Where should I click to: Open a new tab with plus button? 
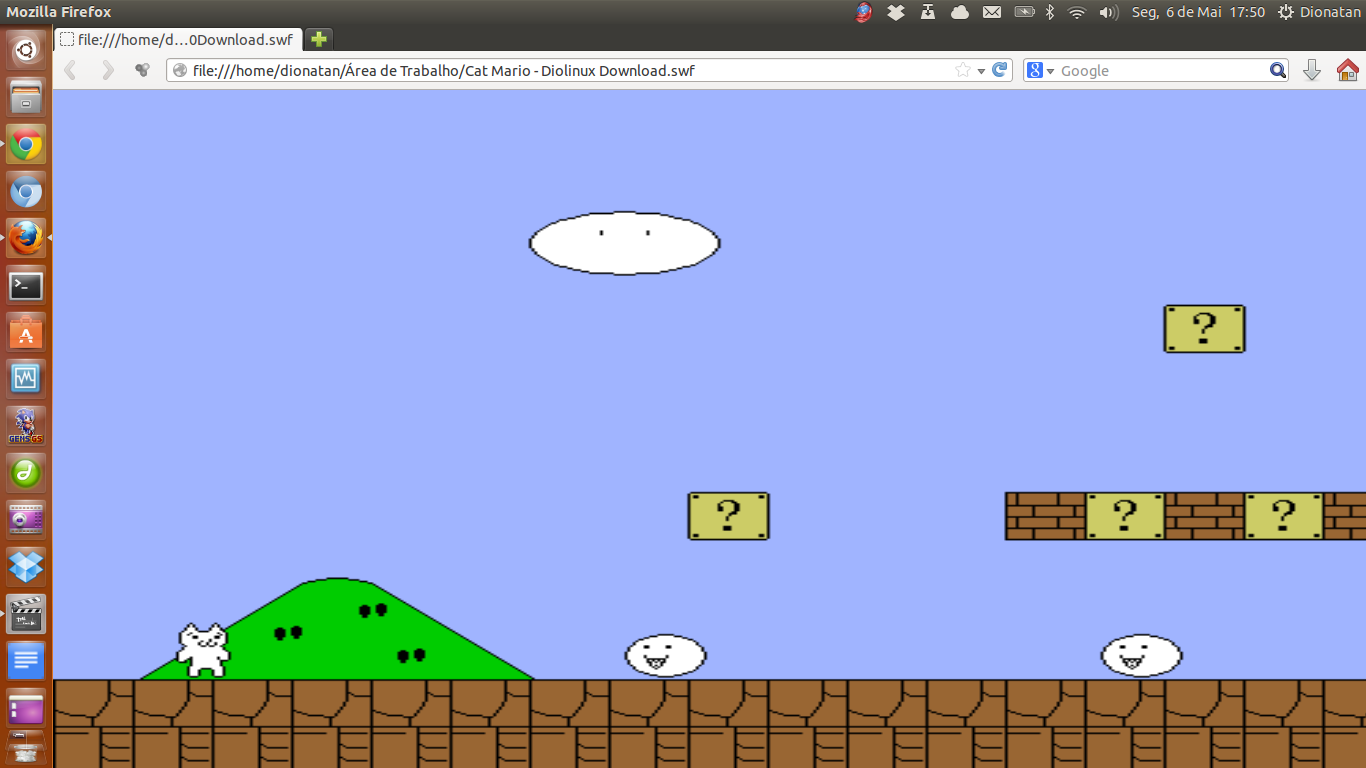[318, 40]
